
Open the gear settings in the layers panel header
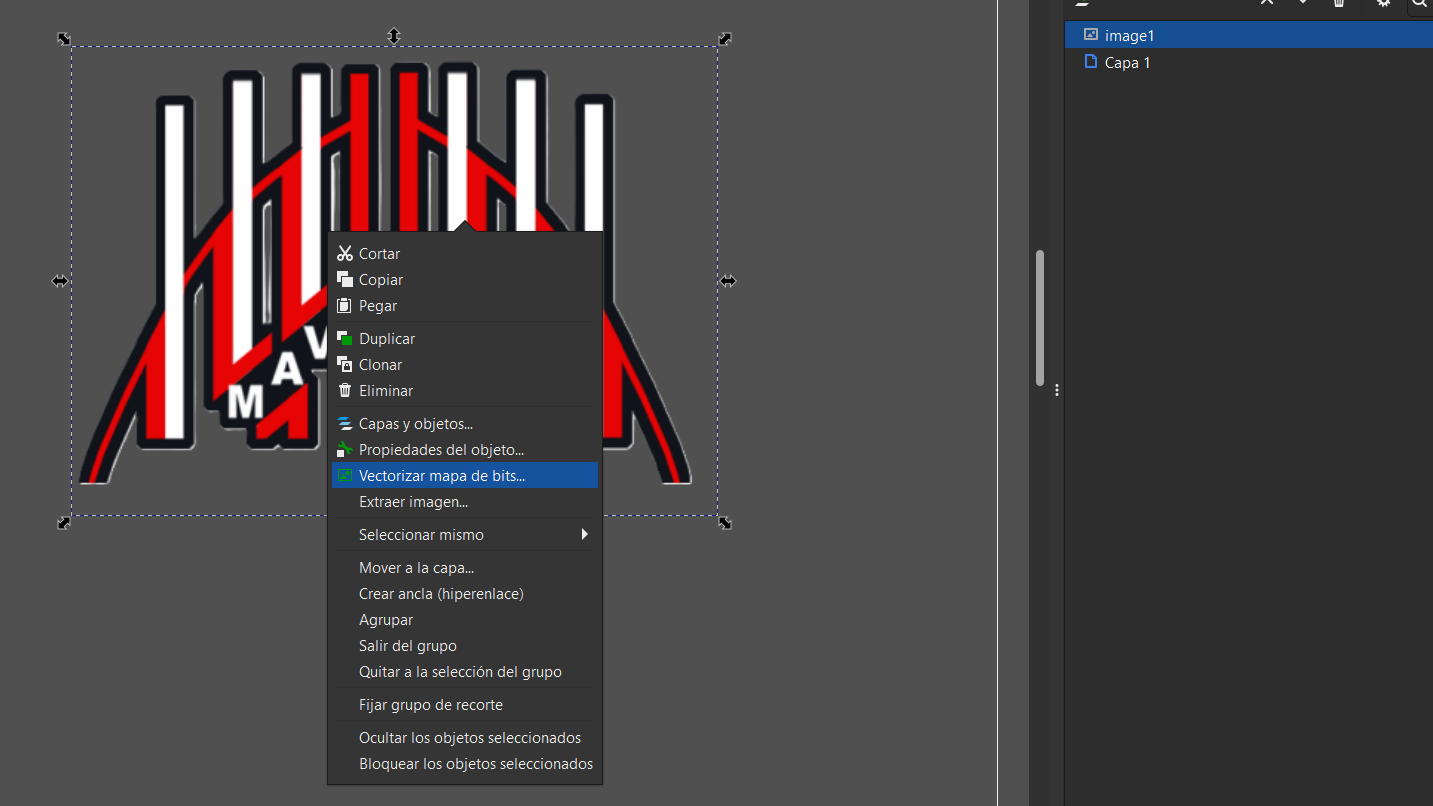(x=1384, y=3)
